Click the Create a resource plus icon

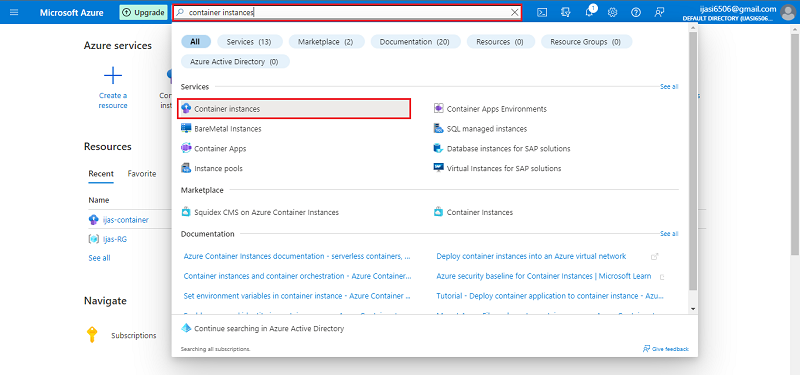coord(113,76)
